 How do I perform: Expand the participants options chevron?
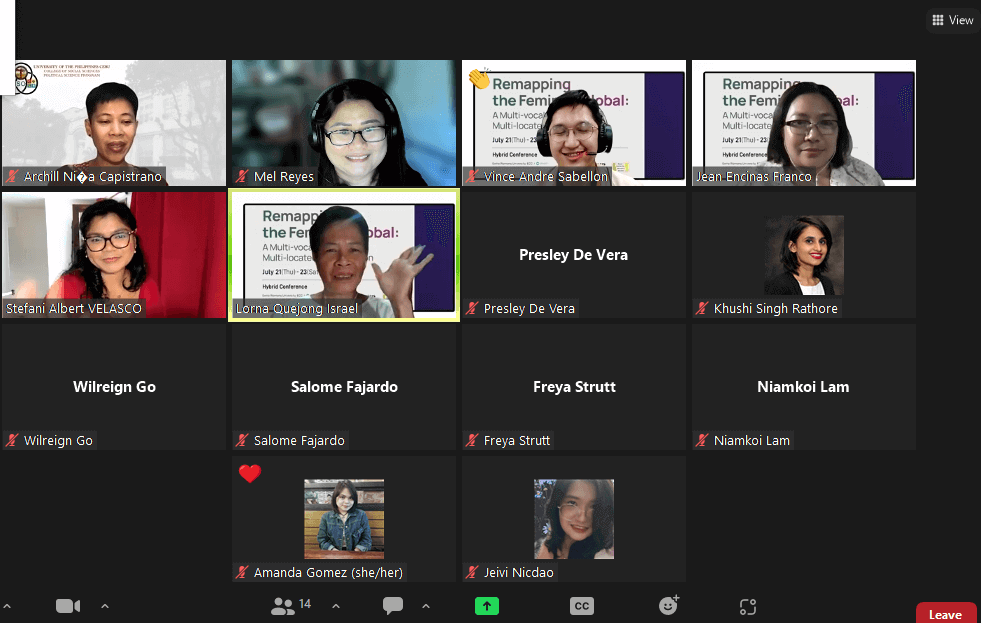click(x=335, y=606)
